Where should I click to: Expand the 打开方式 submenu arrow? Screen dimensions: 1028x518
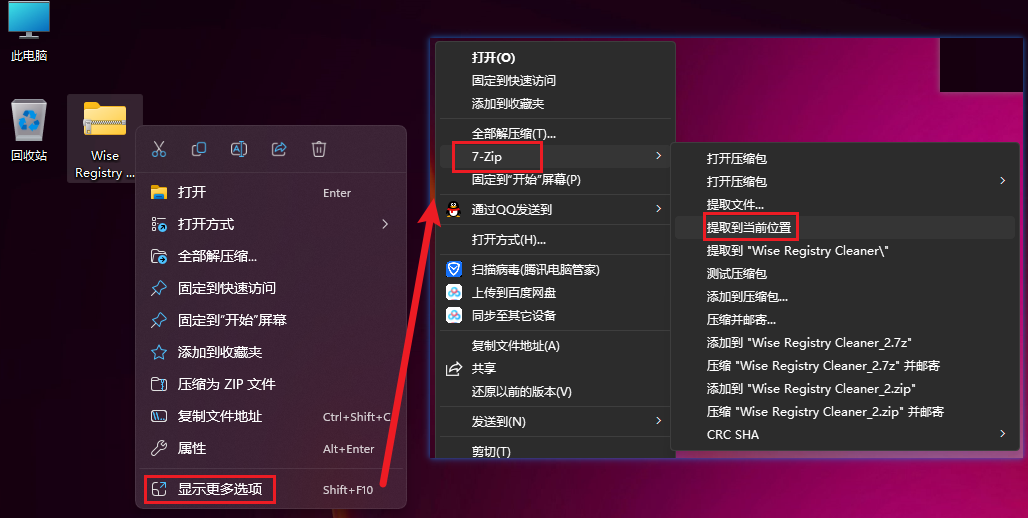click(385, 224)
